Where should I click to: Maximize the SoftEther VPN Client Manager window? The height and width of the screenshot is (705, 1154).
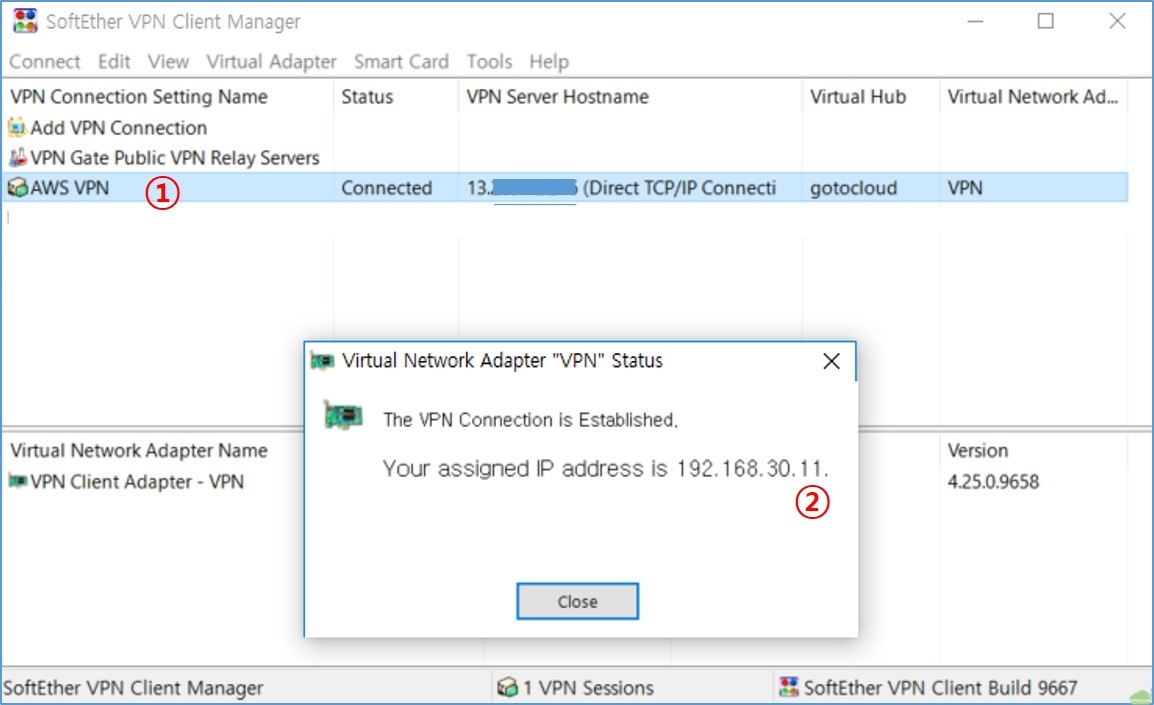[x=1045, y=21]
